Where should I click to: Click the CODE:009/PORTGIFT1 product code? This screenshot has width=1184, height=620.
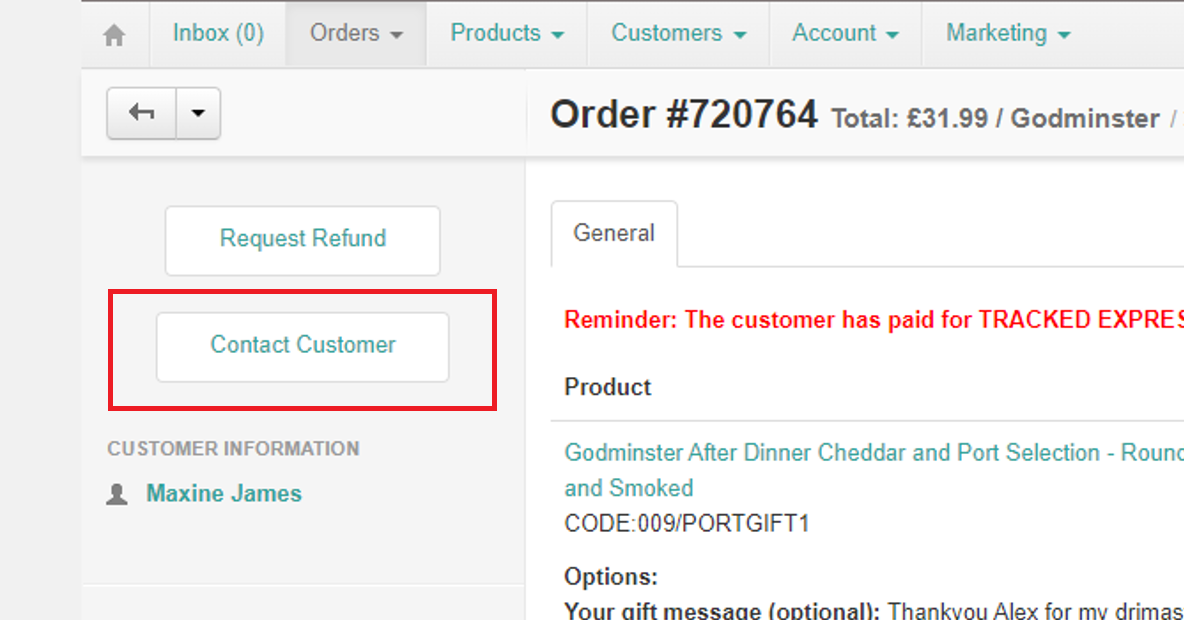click(686, 523)
